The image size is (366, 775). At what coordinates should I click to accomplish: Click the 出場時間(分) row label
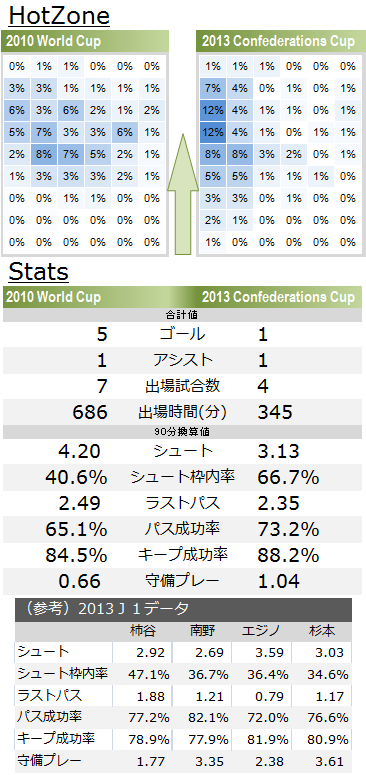pyautogui.click(x=182, y=411)
